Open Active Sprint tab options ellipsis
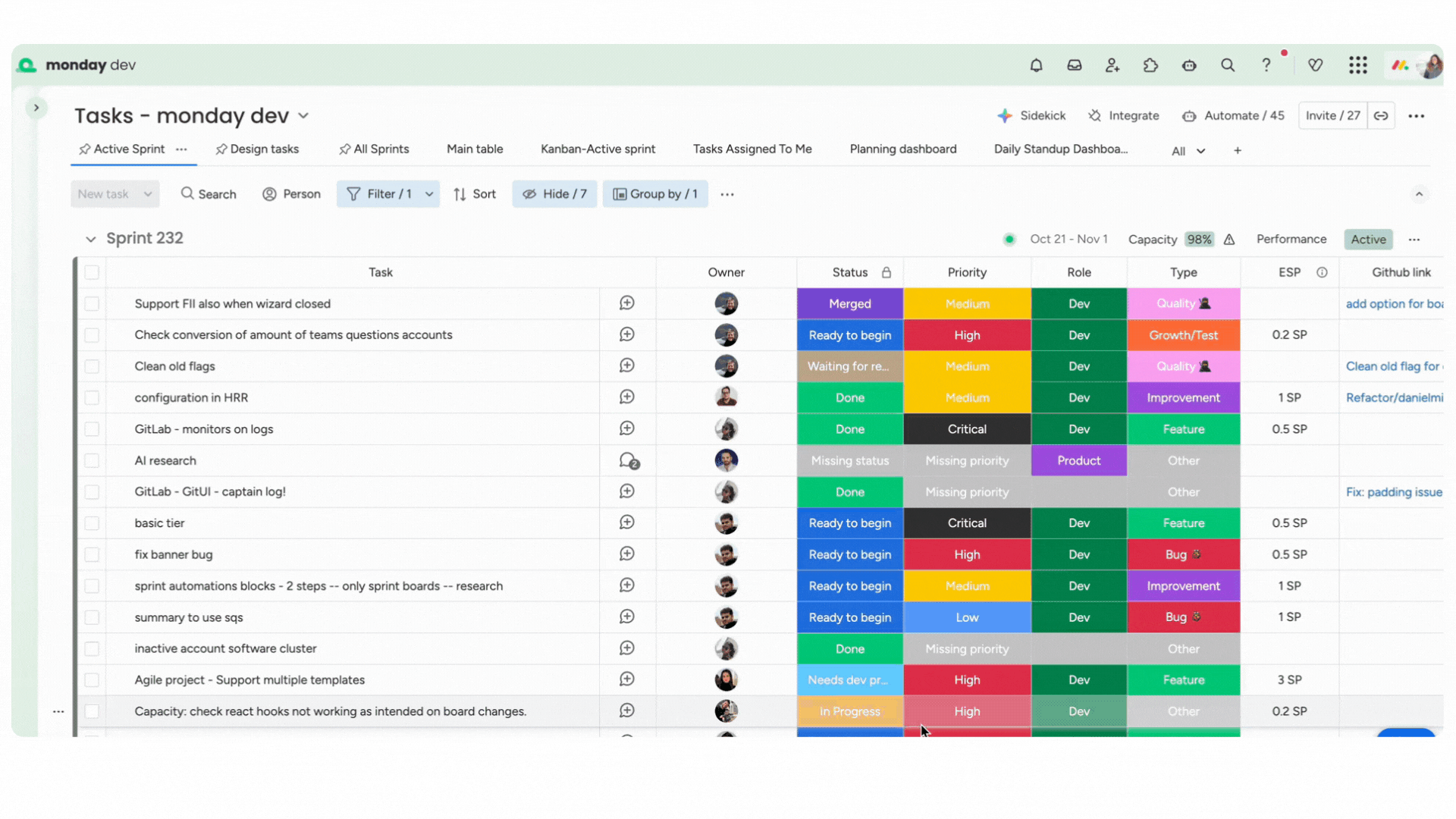 pos(181,149)
